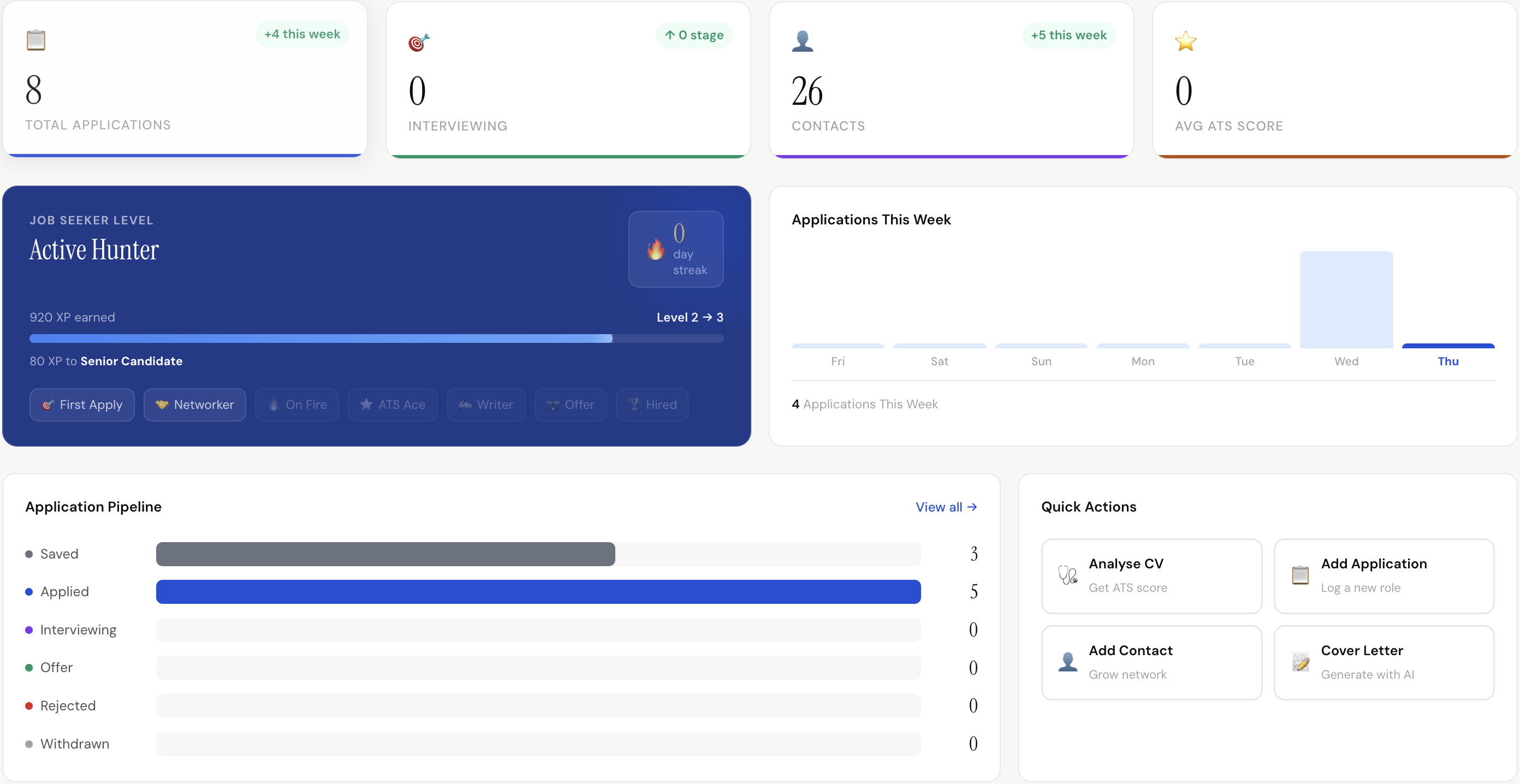Open the Add Contact quick action
Screen dimensions: 1520x784
[x=1151, y=662]
